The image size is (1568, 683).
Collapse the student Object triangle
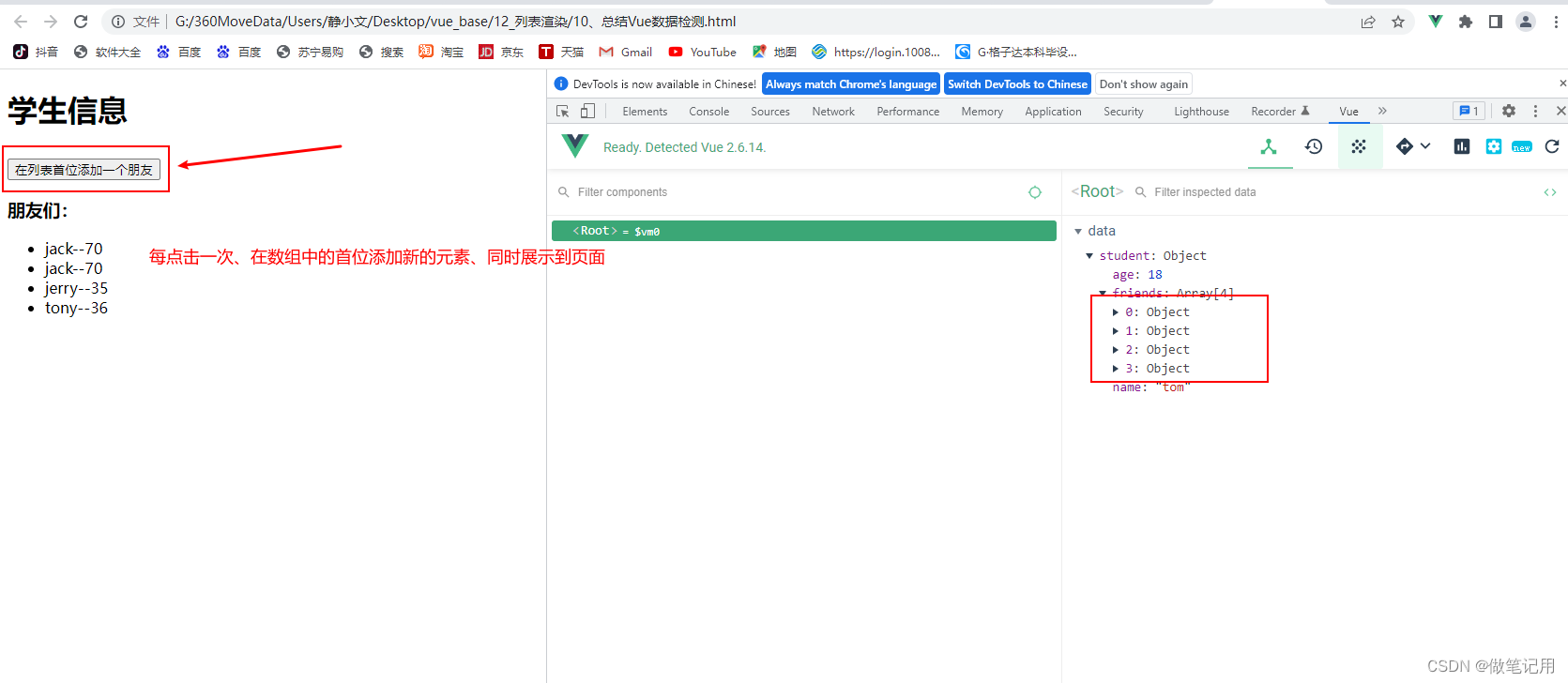click(1089, 256)
